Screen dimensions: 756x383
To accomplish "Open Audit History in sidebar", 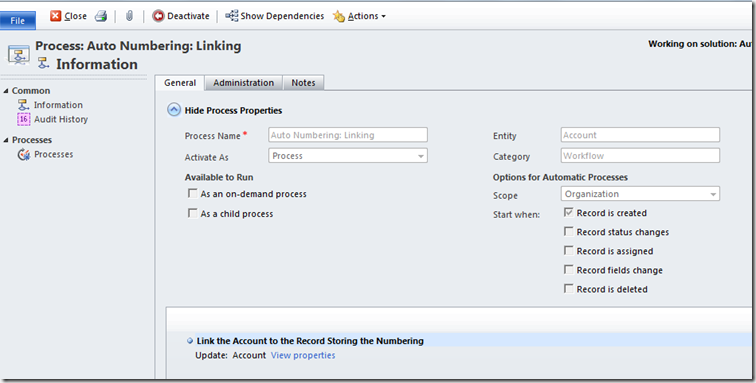I will [x=61, y=119].
